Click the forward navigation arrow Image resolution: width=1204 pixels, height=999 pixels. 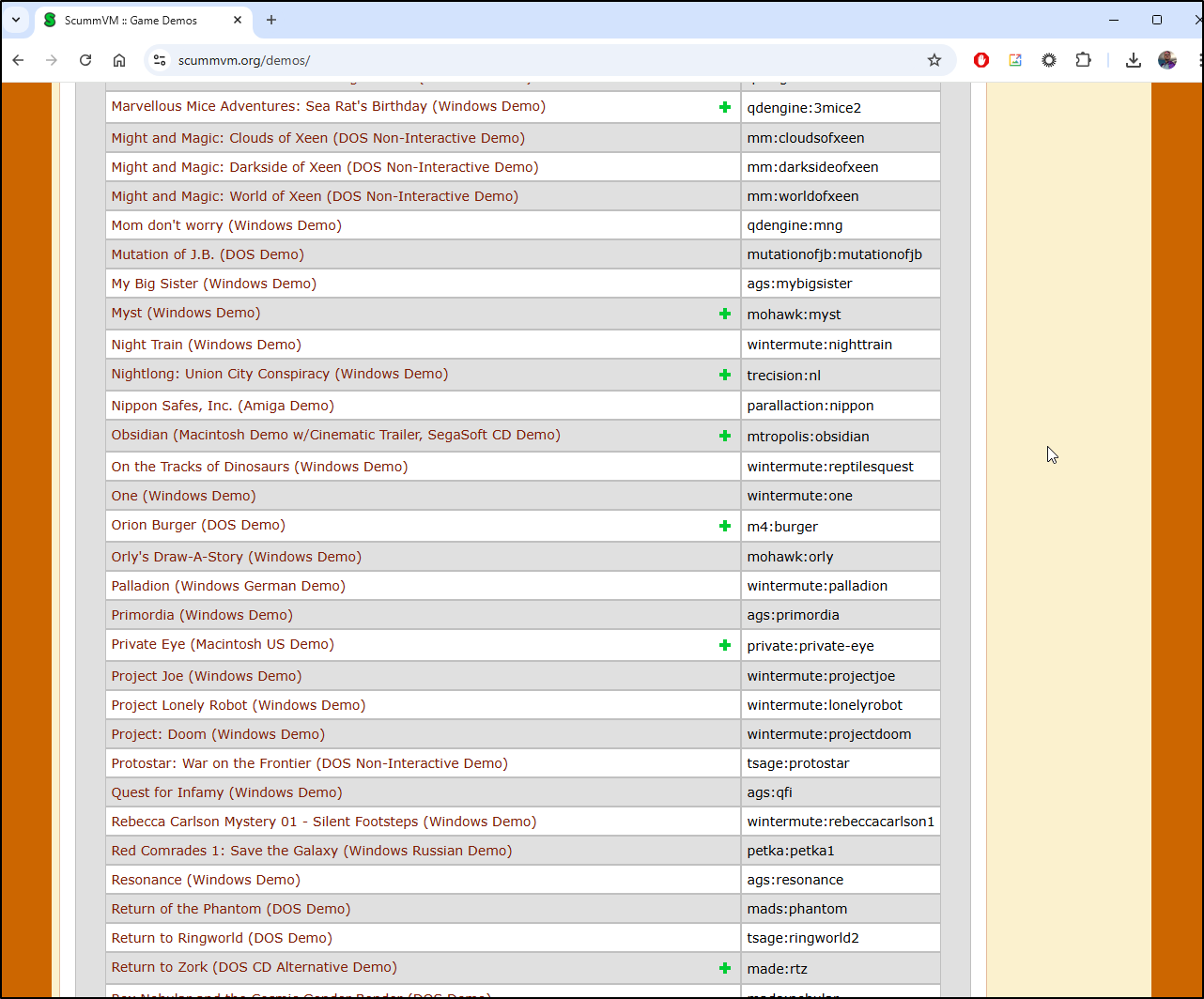pos(52,60)
